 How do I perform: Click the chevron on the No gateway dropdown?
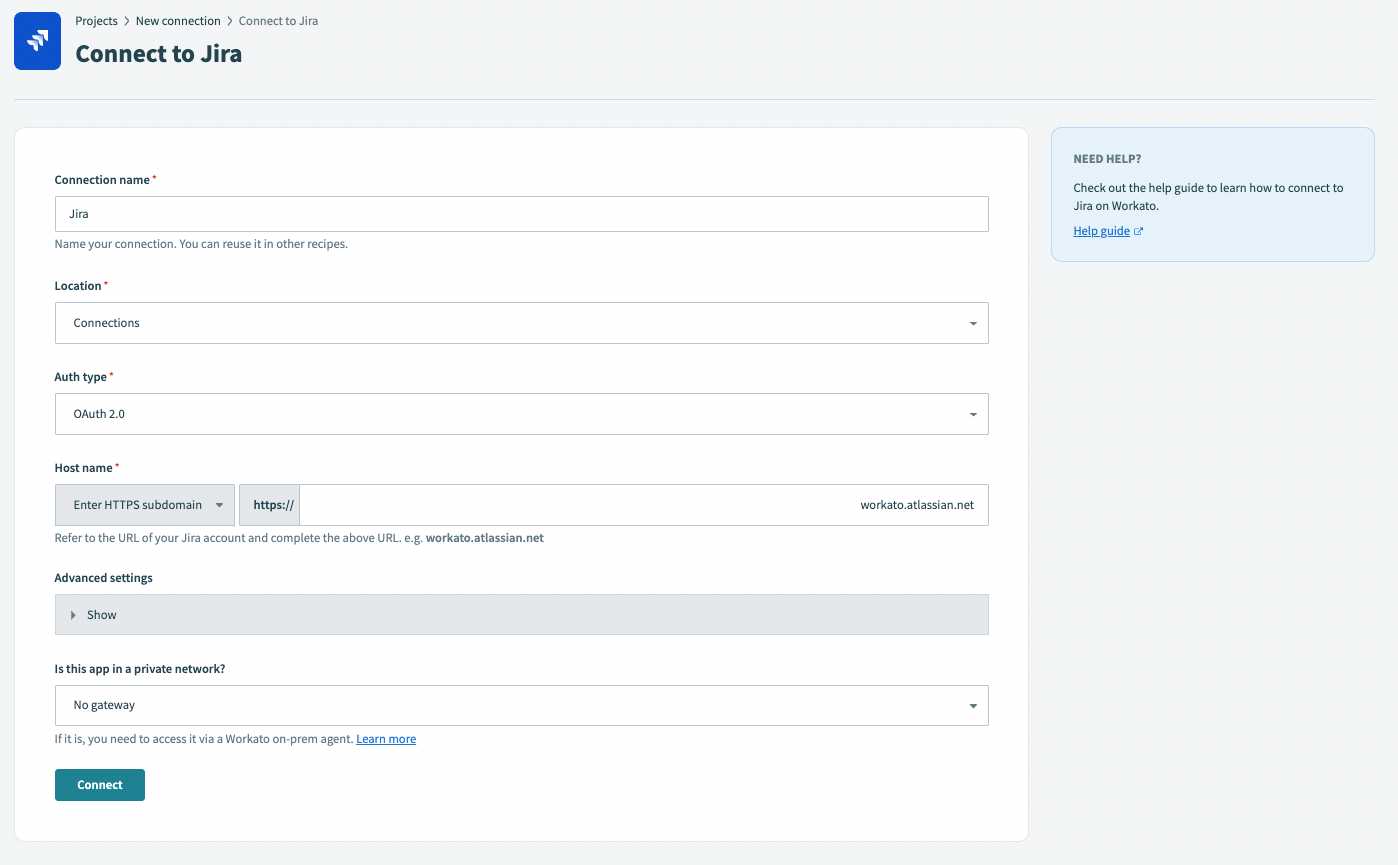point(971,705)
